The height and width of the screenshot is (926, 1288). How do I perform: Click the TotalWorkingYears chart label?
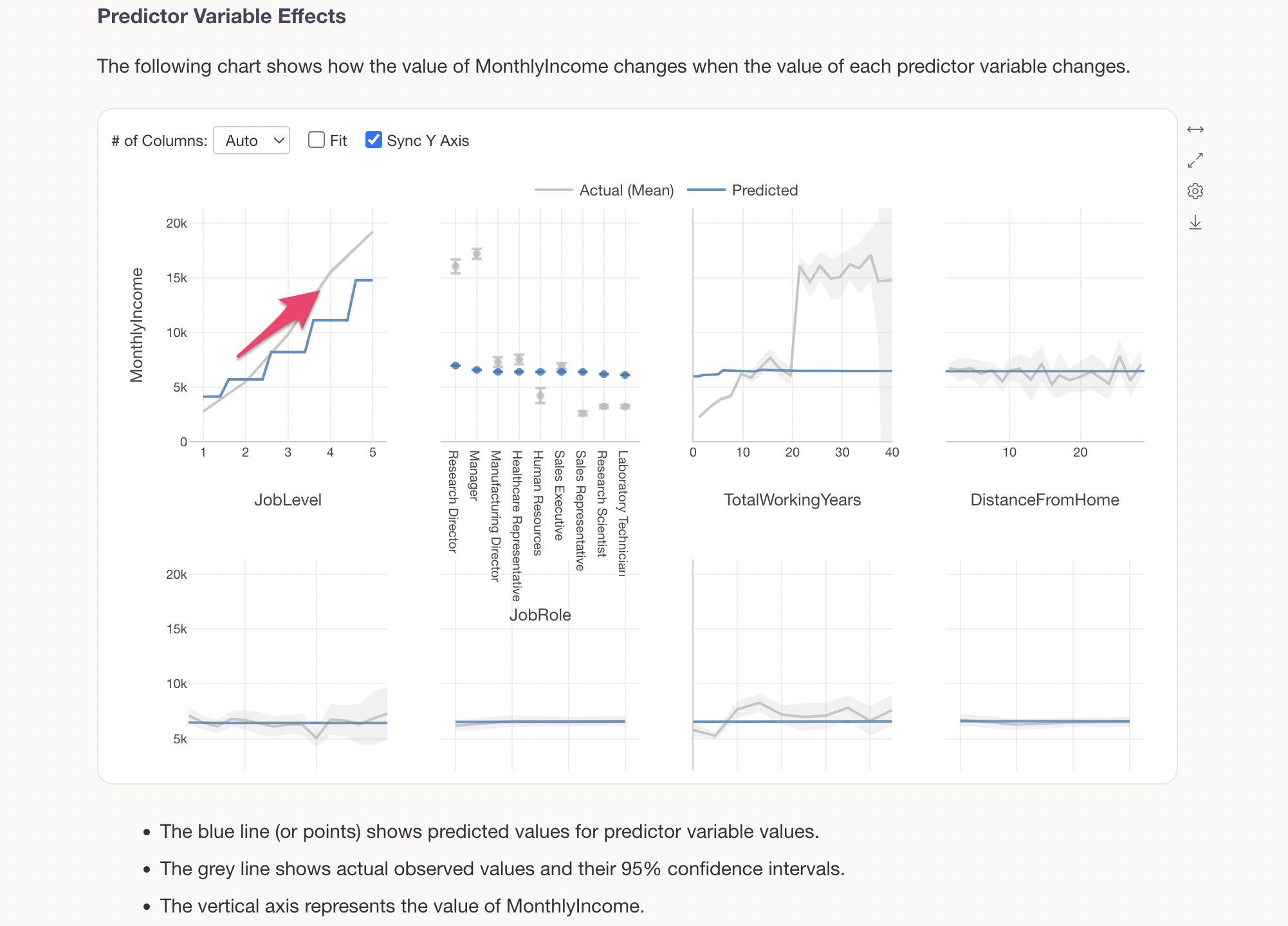tap(792, 500)
